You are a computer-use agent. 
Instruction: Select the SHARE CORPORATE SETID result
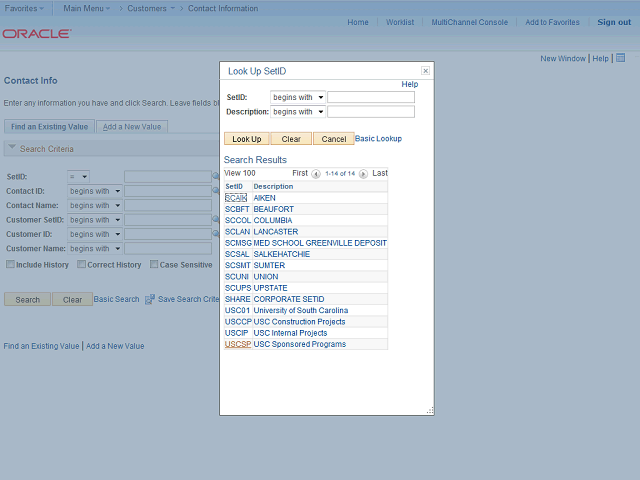(238, 299)
